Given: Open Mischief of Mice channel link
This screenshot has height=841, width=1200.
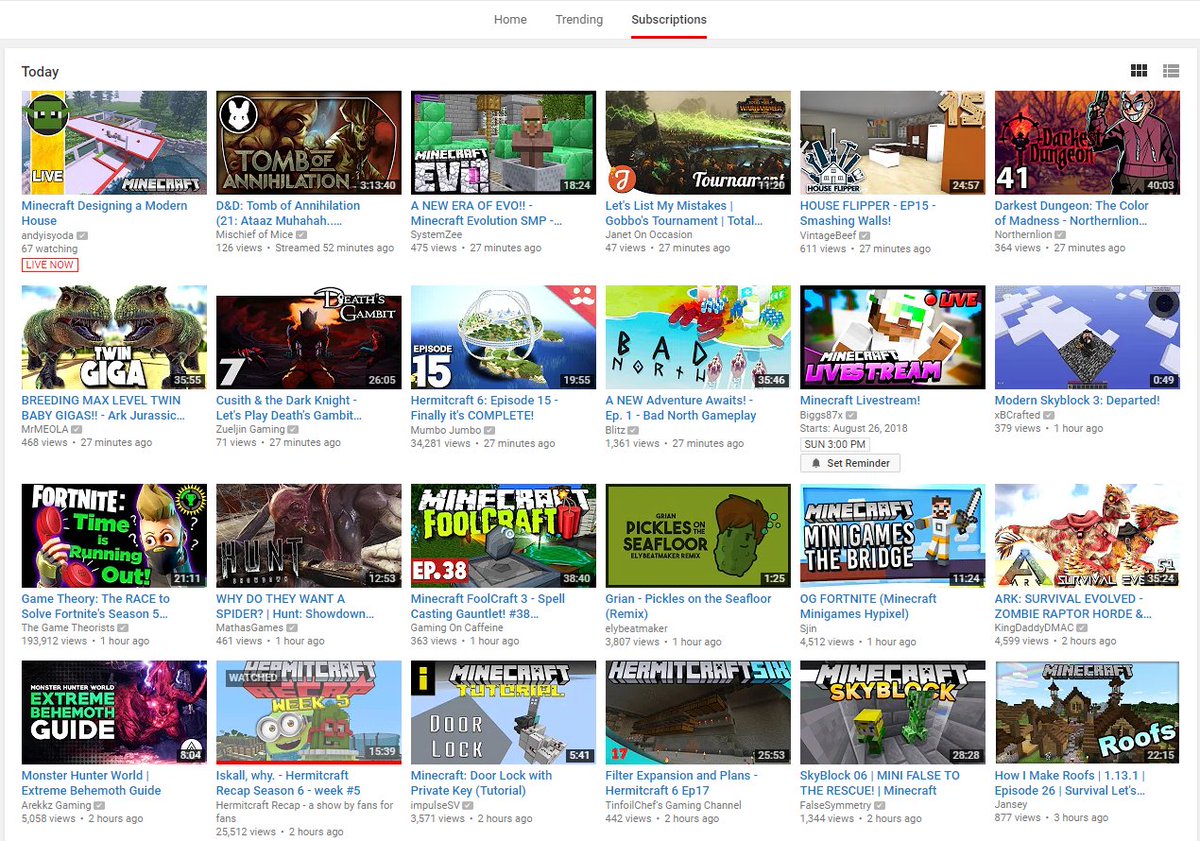Looking at the screenshot, I should coord(254,235).
